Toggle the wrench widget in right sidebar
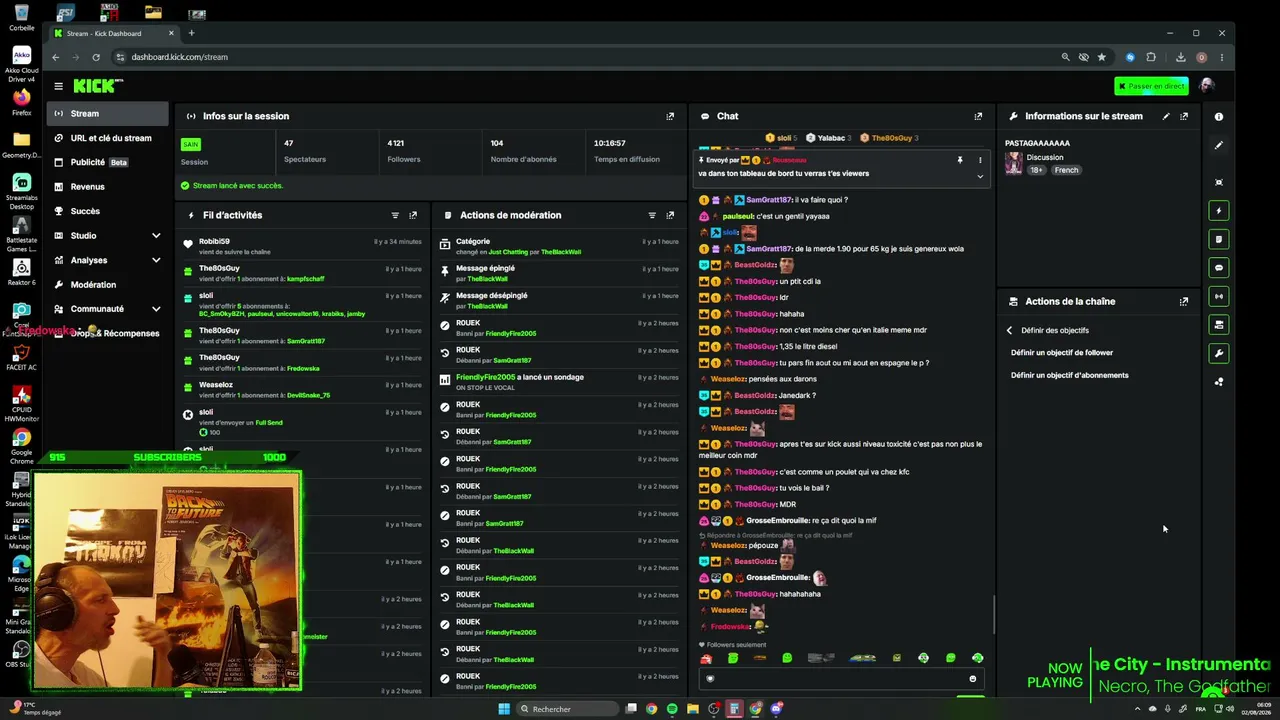1280x720 pixels. point(1219,353)
